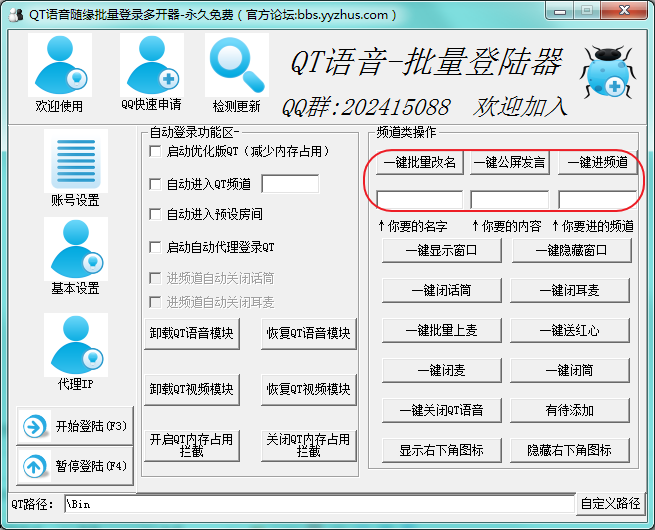Click the 你要的内容 content input box
Image resolution: width=655 pixels, height=530 pixels.
510,199
